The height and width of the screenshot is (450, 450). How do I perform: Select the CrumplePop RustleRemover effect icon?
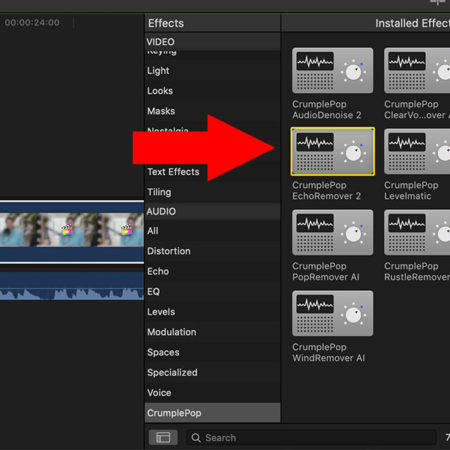(x=417, y=232)
